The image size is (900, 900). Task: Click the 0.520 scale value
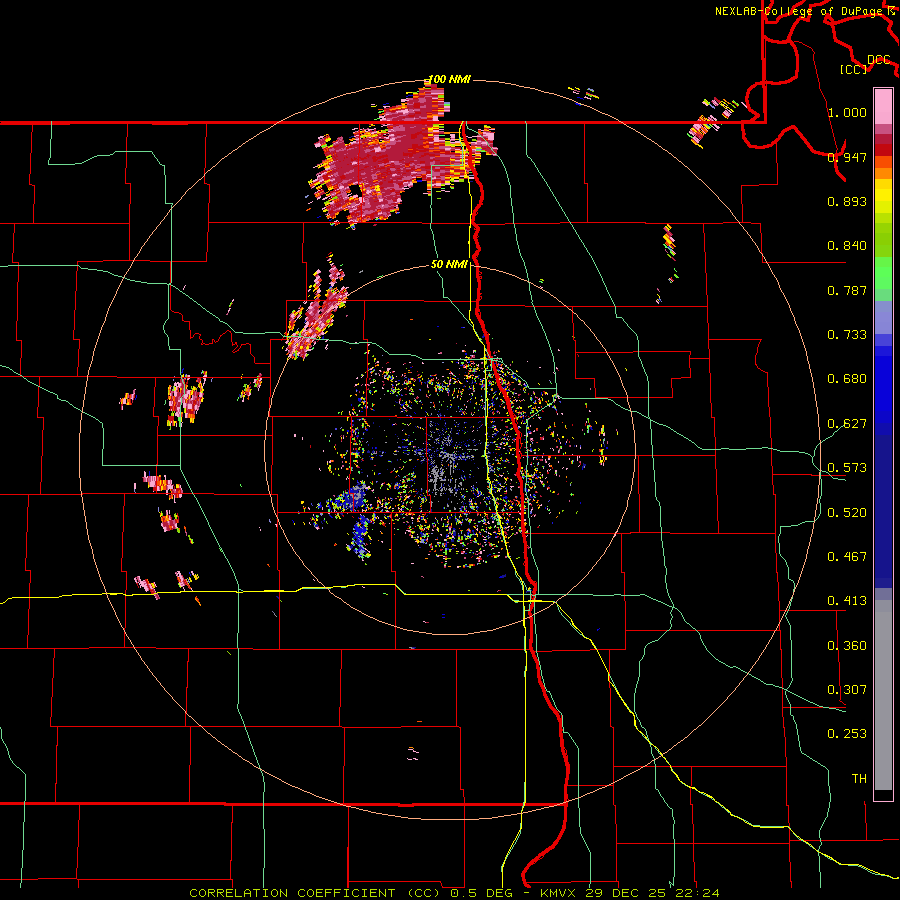(x=847, y=513)
